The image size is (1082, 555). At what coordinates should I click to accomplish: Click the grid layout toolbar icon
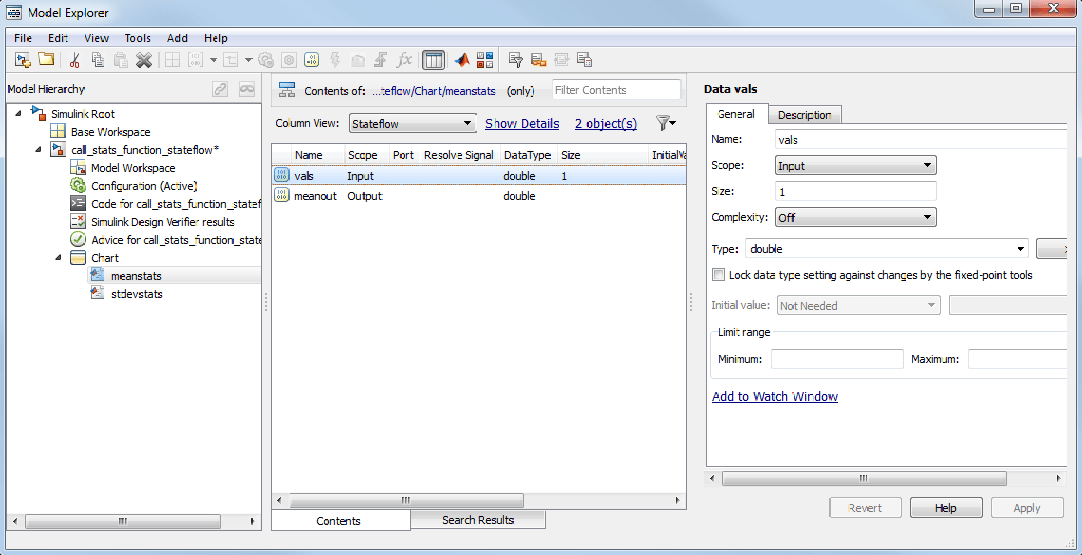[x=172, y=60]
